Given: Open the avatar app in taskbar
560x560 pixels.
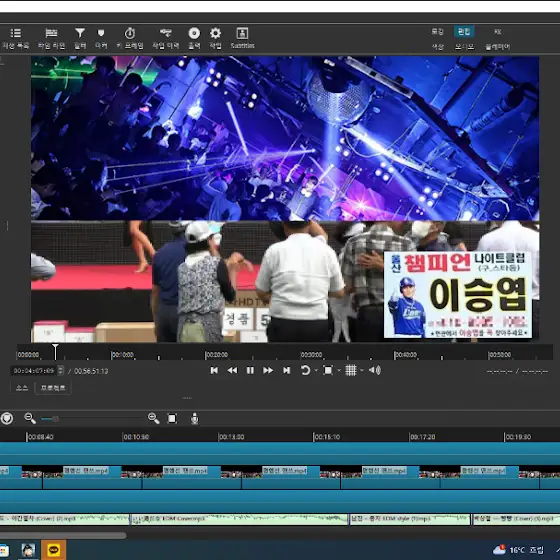Looking at the screenshot, I should click(x=28, y=550).
